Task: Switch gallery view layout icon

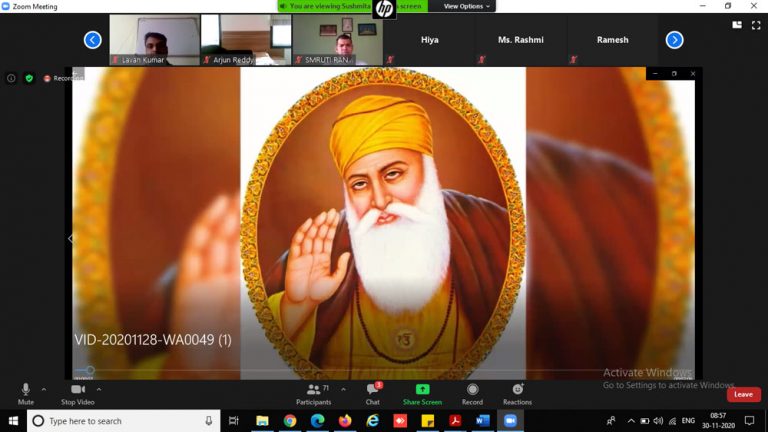Action: click(x=737, y=25)
